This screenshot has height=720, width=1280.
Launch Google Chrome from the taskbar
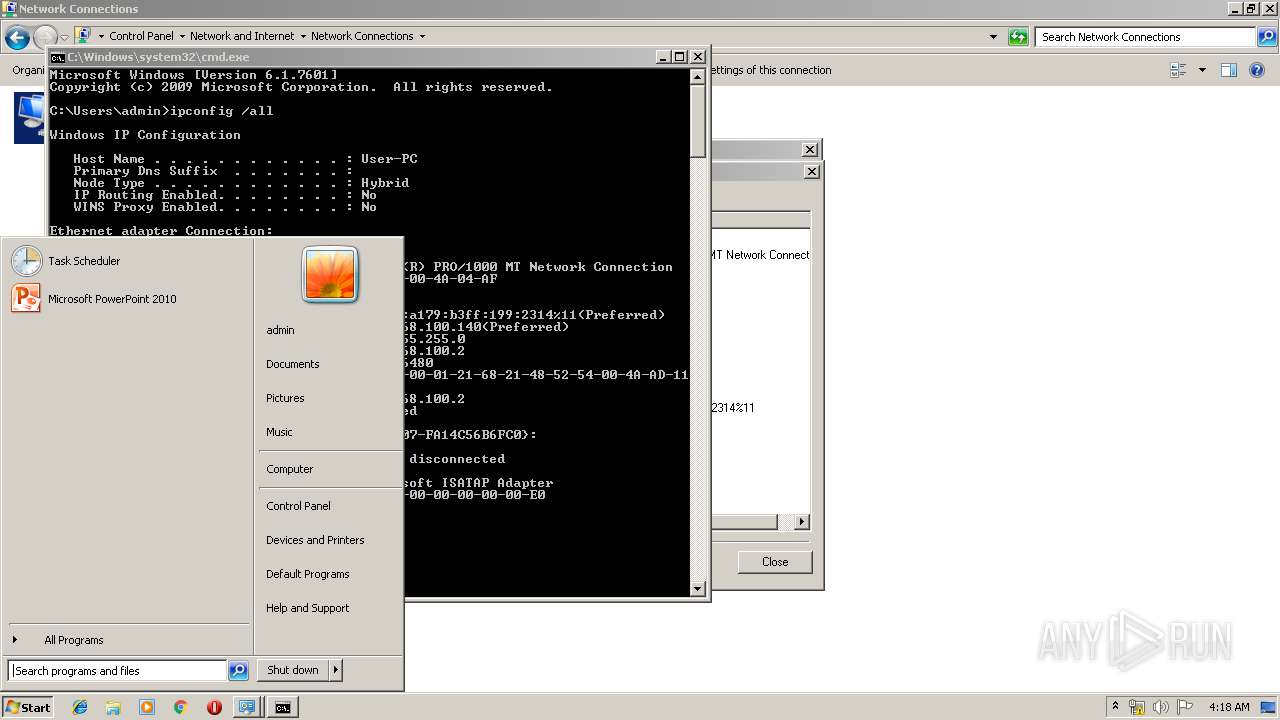(x=180, y=707)
